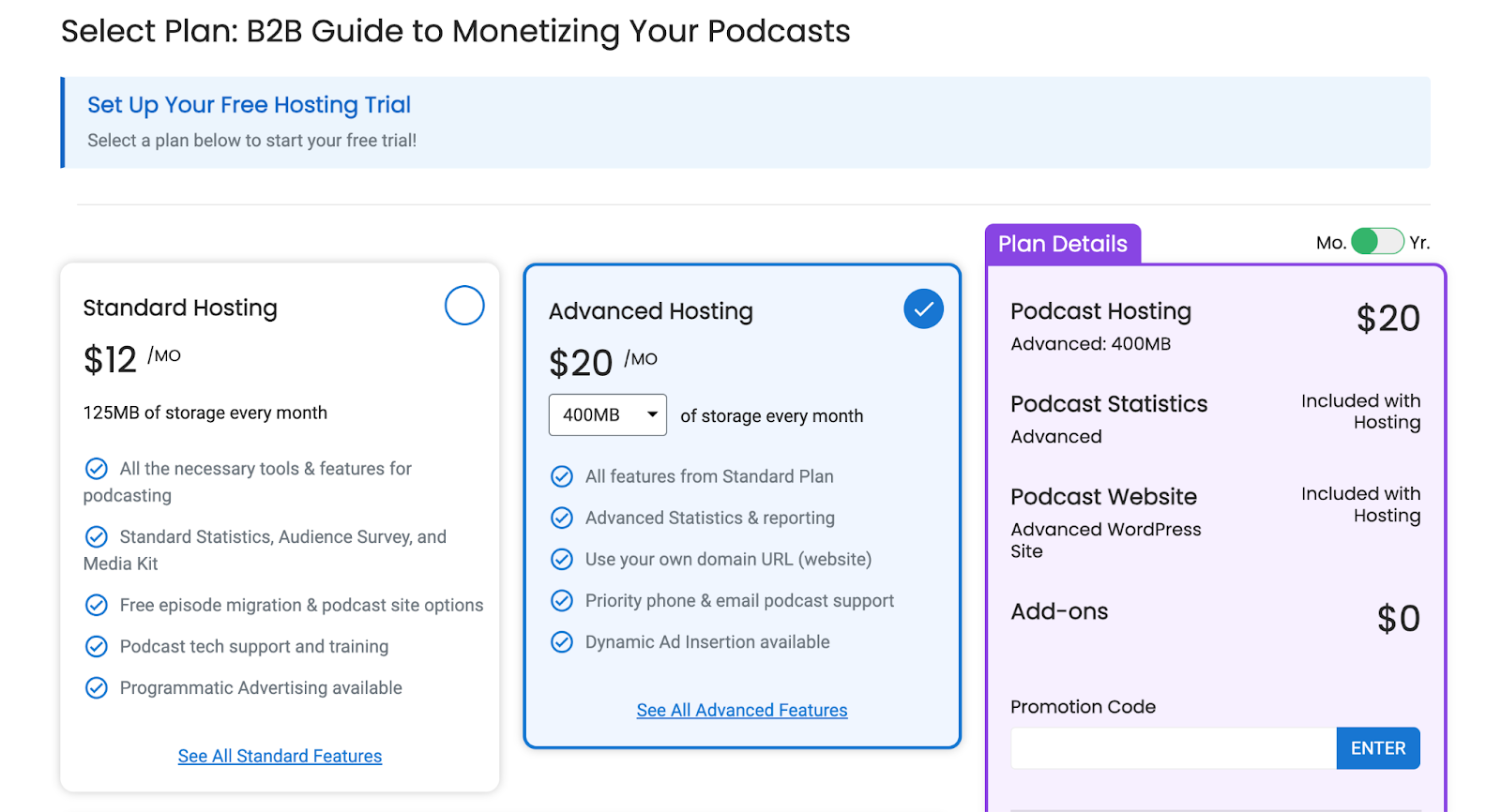Click the Mo. billing label
This screenshot has height=812, width=1501.
tap(1330, 243)
